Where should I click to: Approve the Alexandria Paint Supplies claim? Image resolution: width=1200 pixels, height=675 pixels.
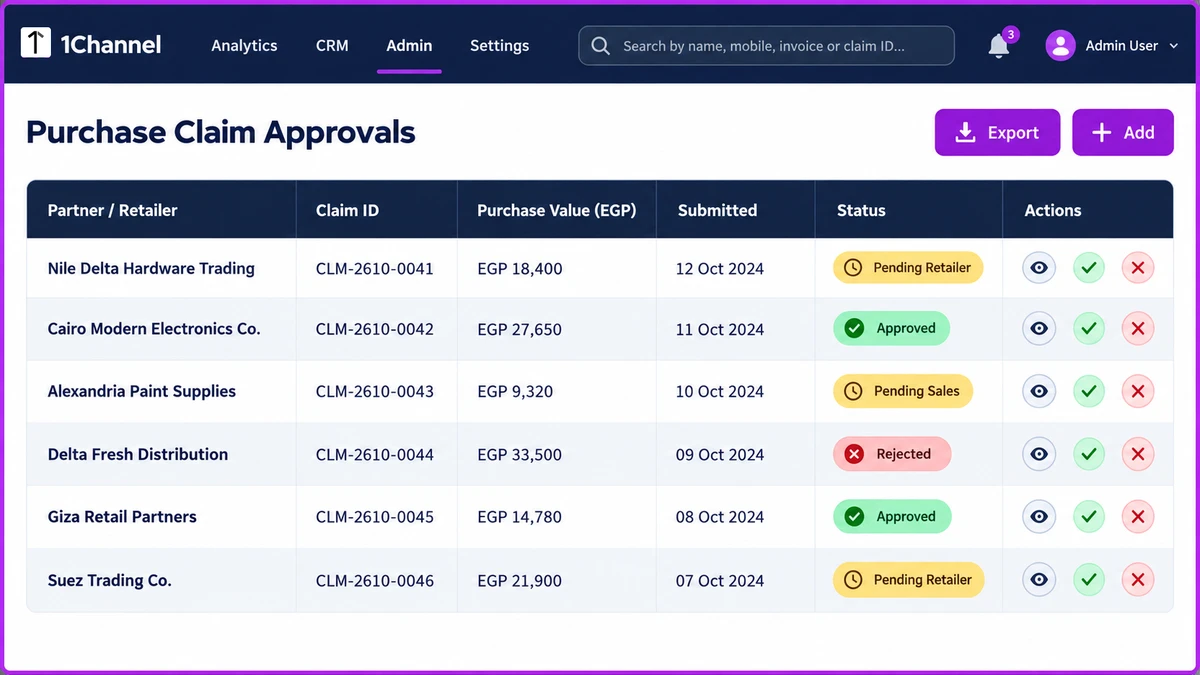(x=1089, y=391)
